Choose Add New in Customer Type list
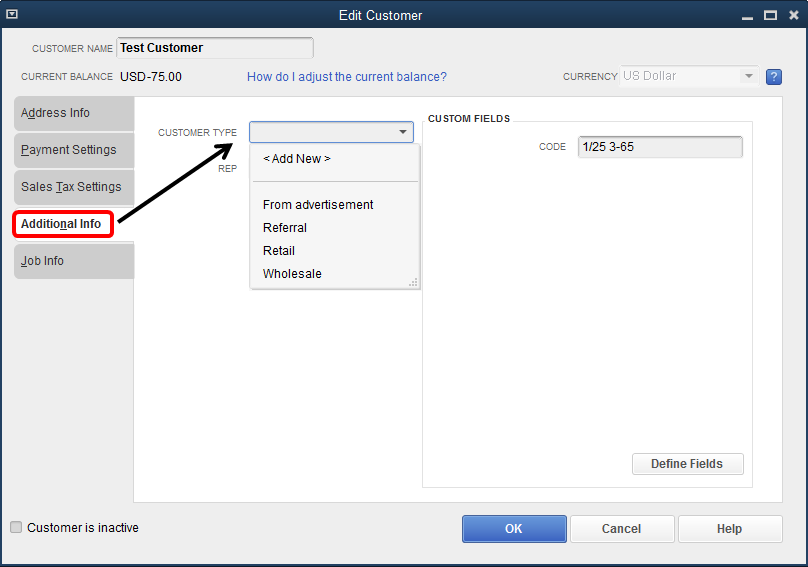 297,159
